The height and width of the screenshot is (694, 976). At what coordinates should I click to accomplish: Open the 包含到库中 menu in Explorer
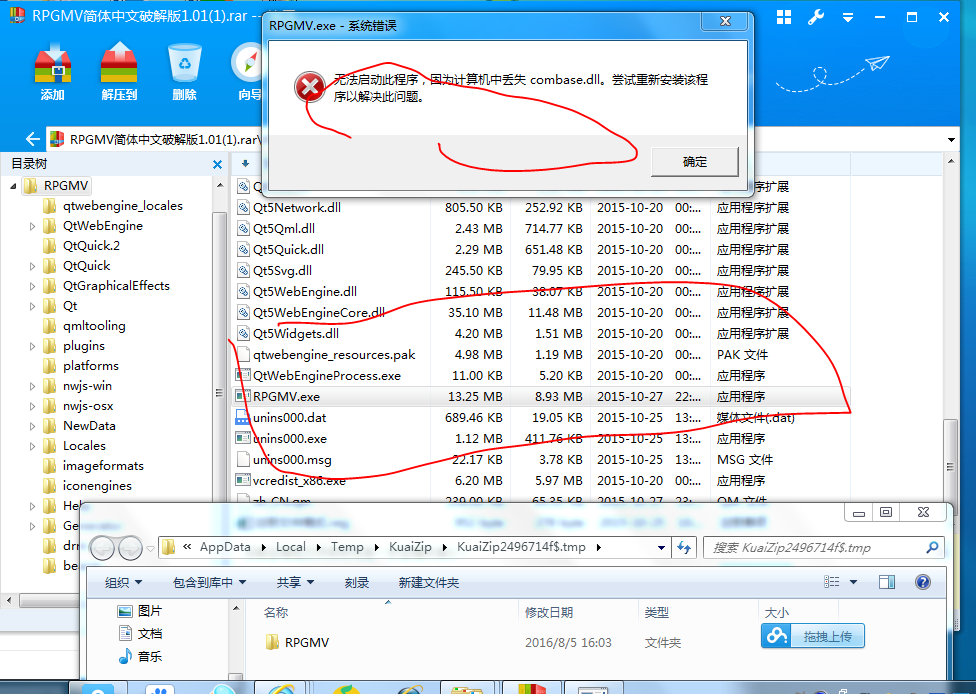pos(209,583)
